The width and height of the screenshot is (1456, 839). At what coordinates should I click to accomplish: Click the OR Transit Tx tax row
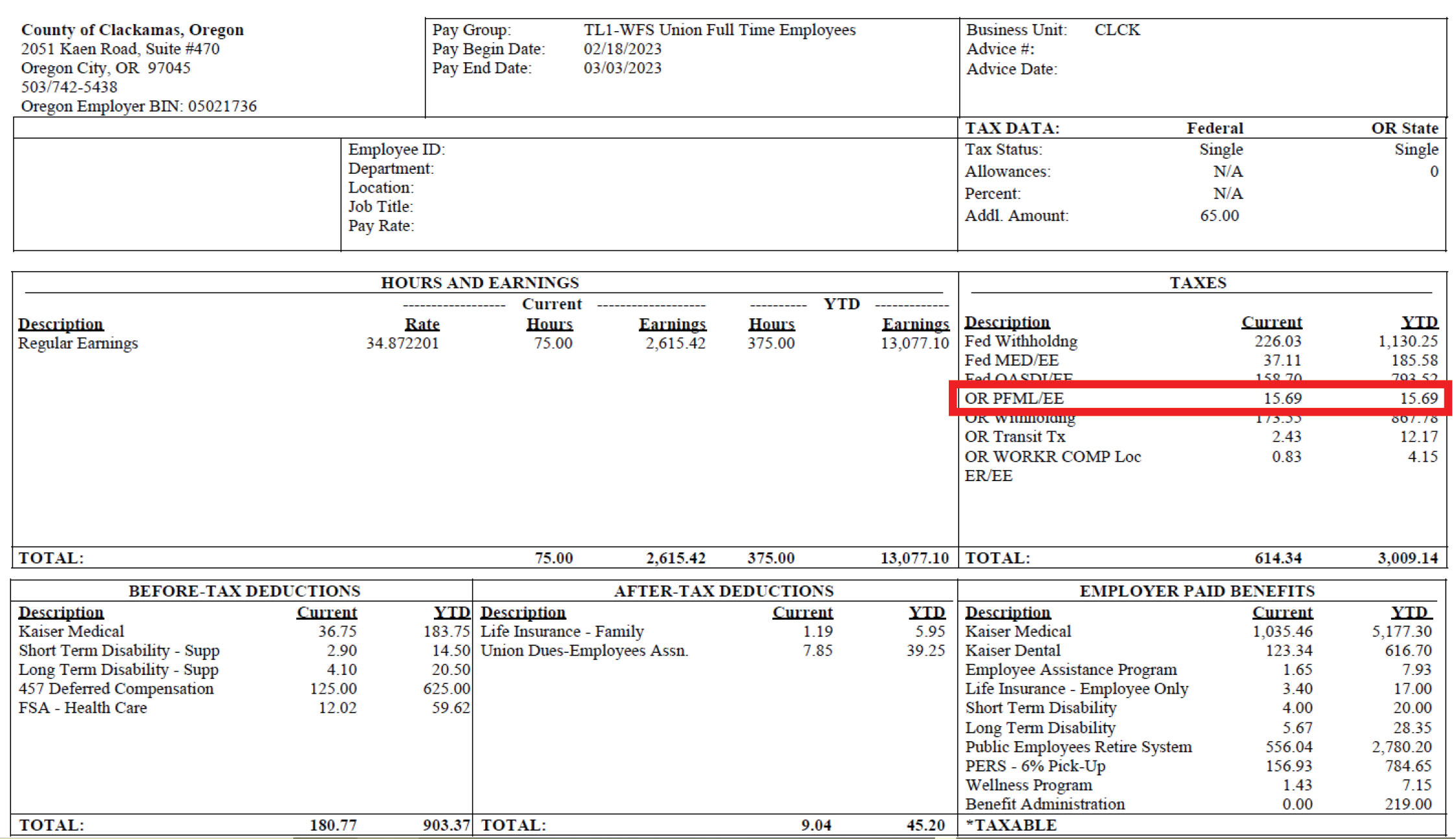point(1014,437)
